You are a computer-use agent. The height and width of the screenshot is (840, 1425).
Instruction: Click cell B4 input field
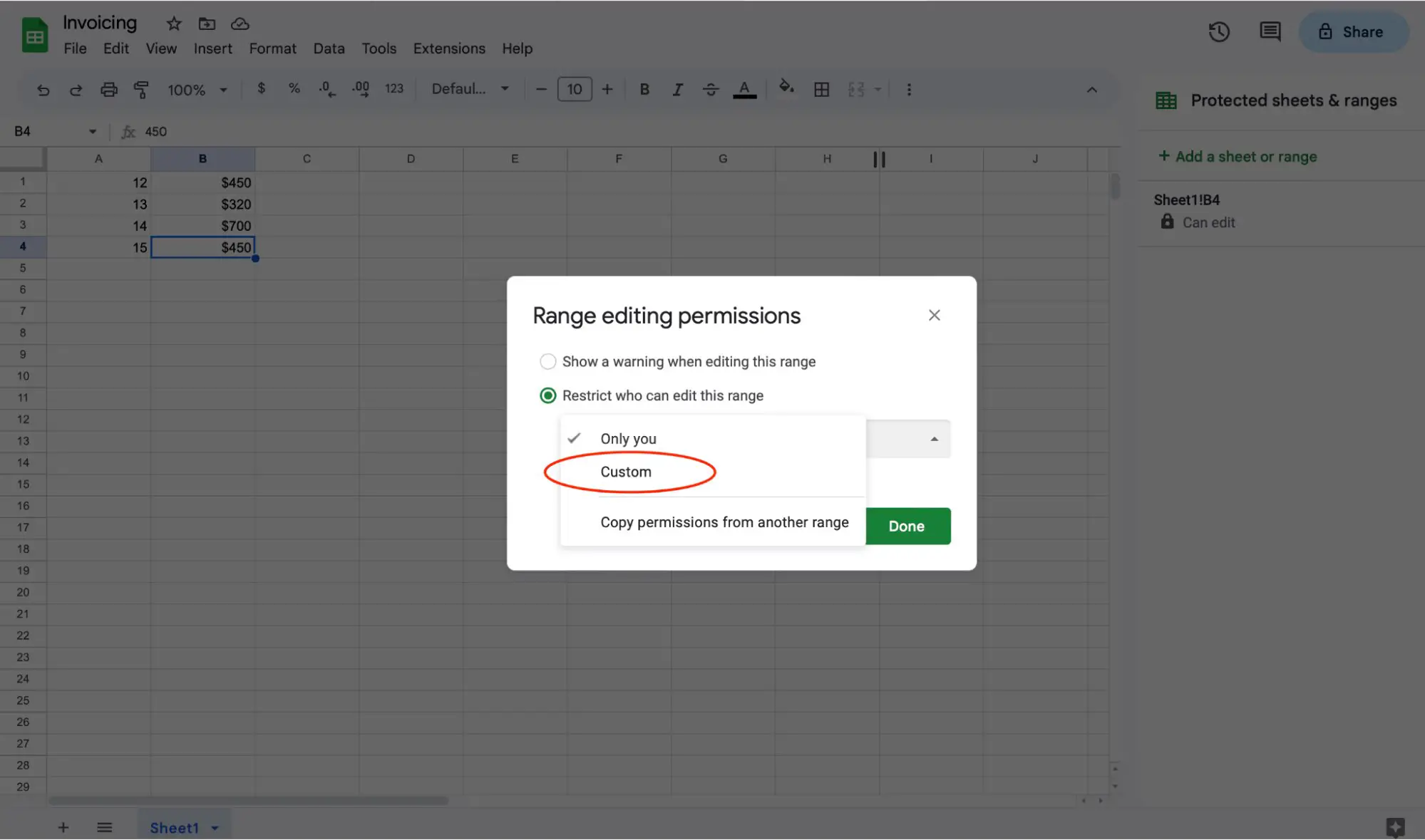[201, 247]
